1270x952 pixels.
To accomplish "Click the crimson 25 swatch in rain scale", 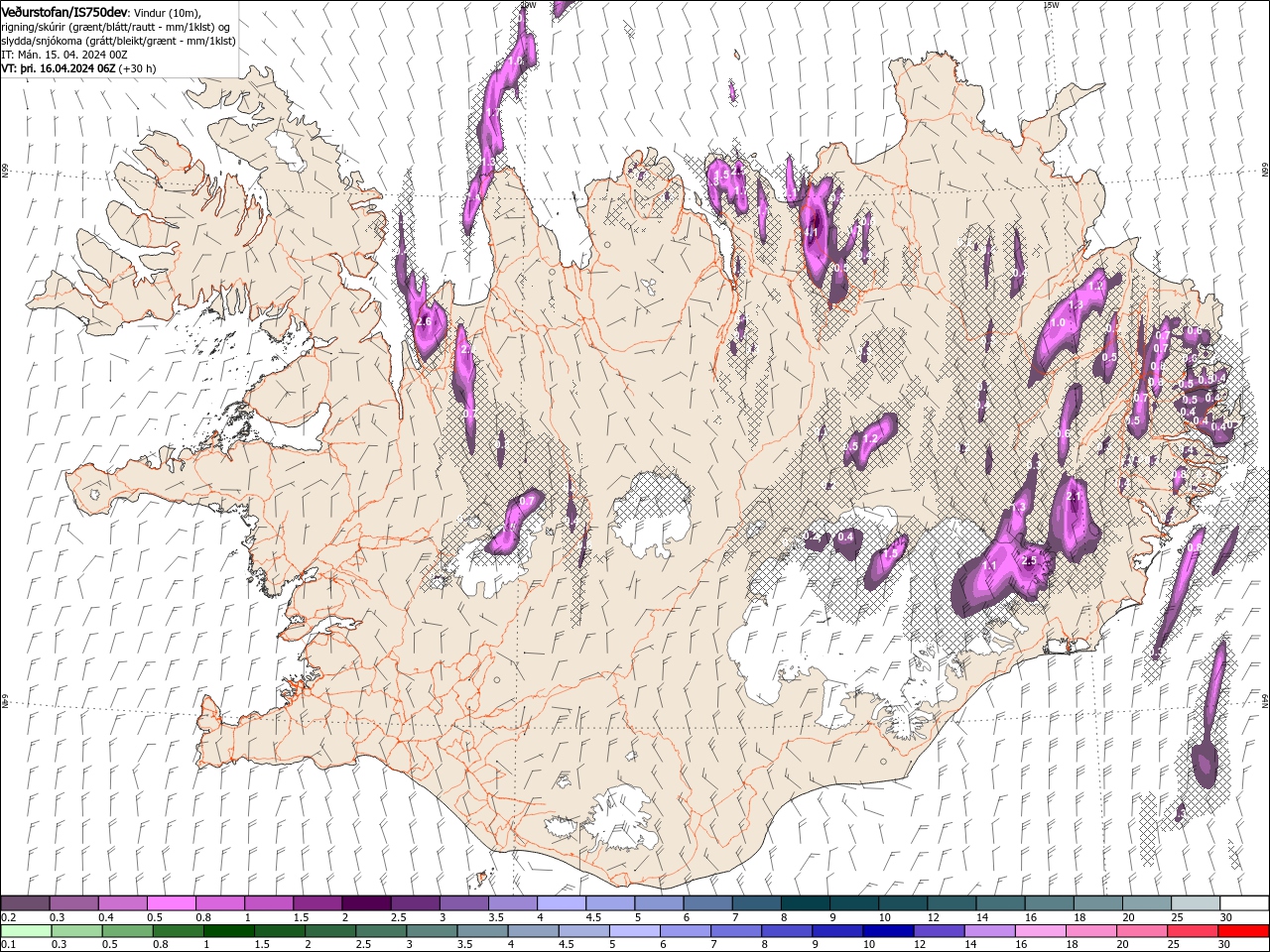I will click(x=1192, y=931).
